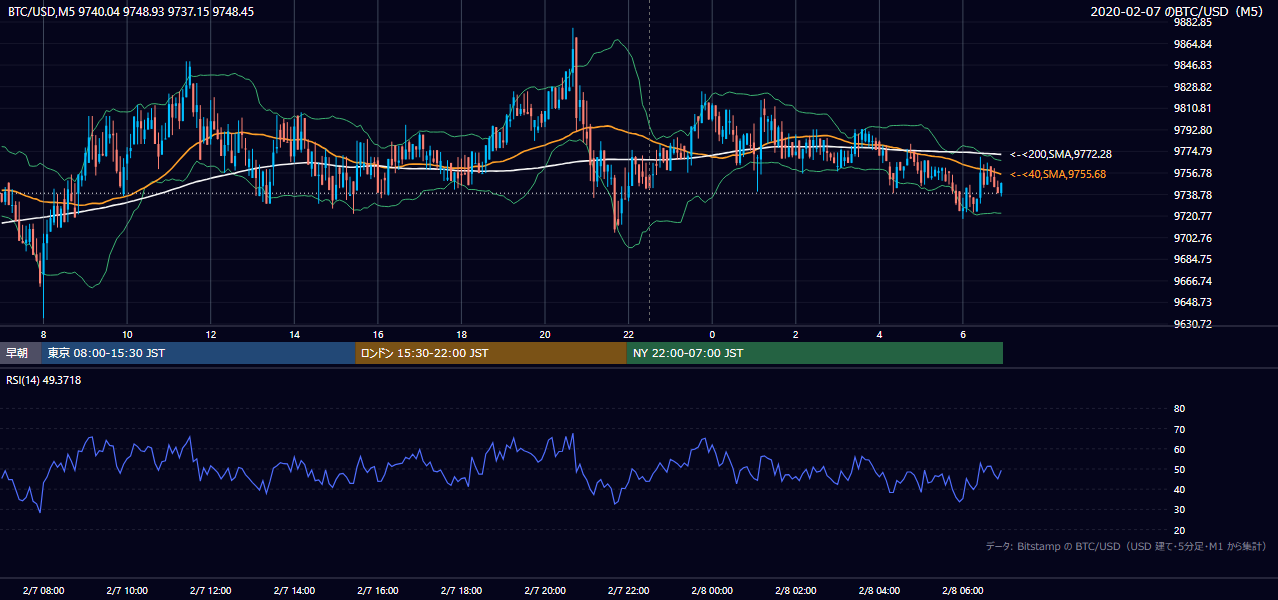
Task: Click the 9702.76 price axis label
Action: click(1193, 238)
